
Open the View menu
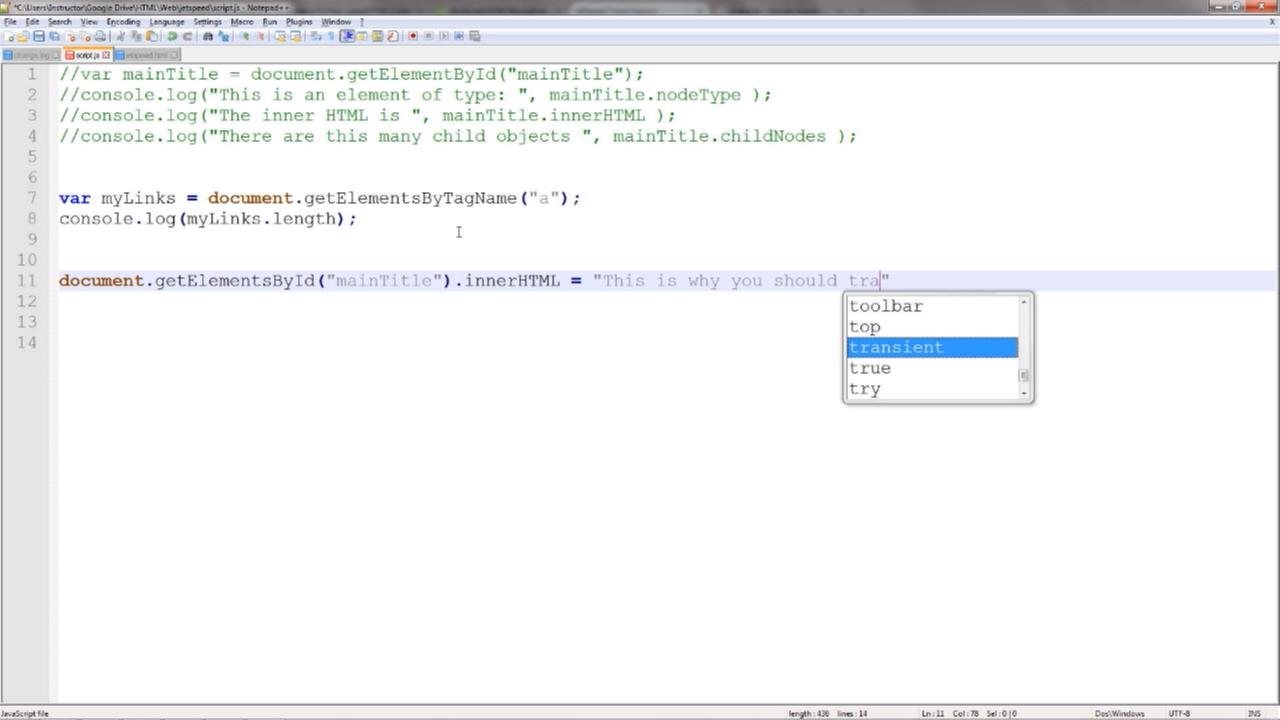(x=89, y=21)
